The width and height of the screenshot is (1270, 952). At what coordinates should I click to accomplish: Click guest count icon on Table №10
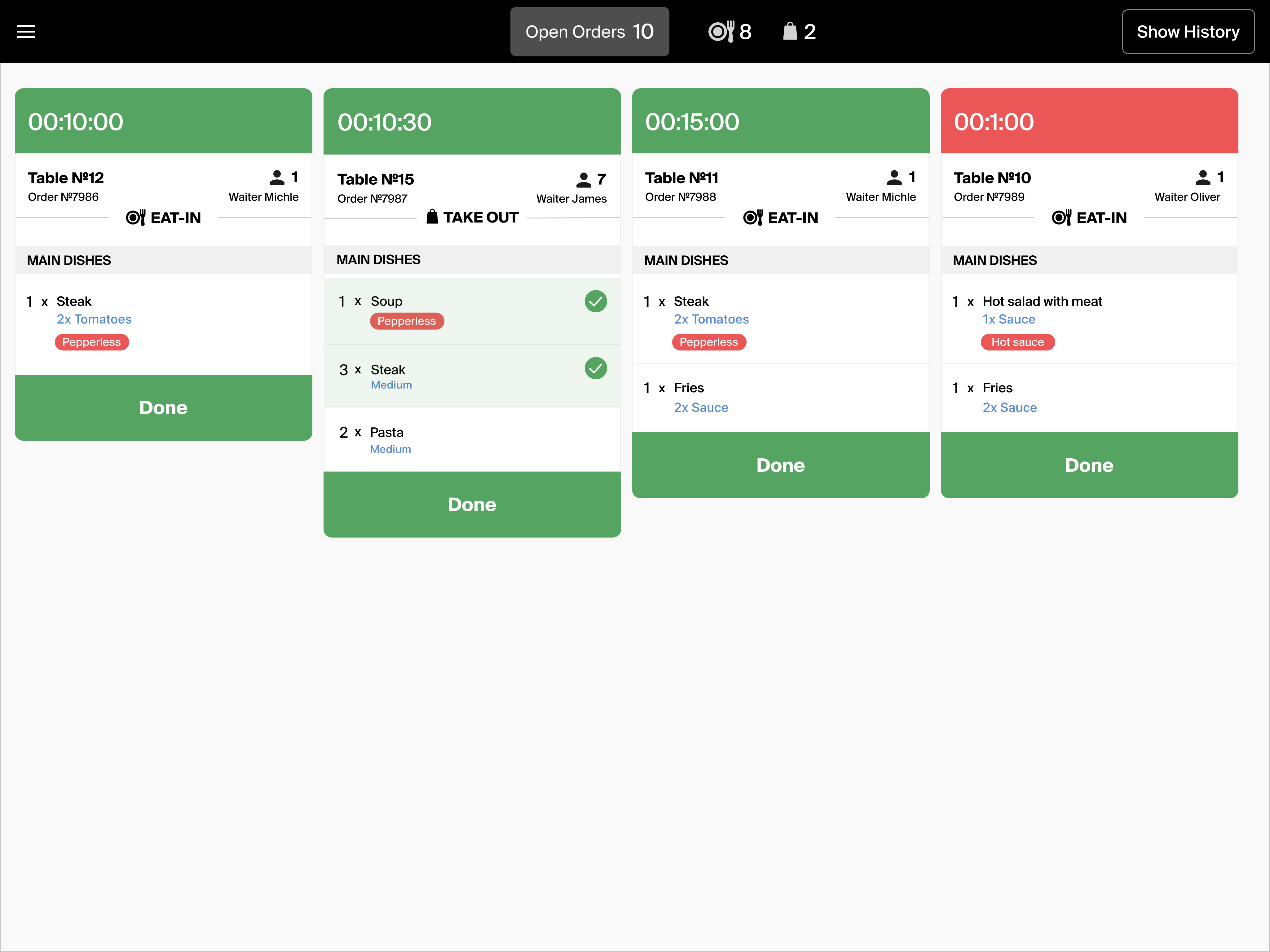point(1203,178)
